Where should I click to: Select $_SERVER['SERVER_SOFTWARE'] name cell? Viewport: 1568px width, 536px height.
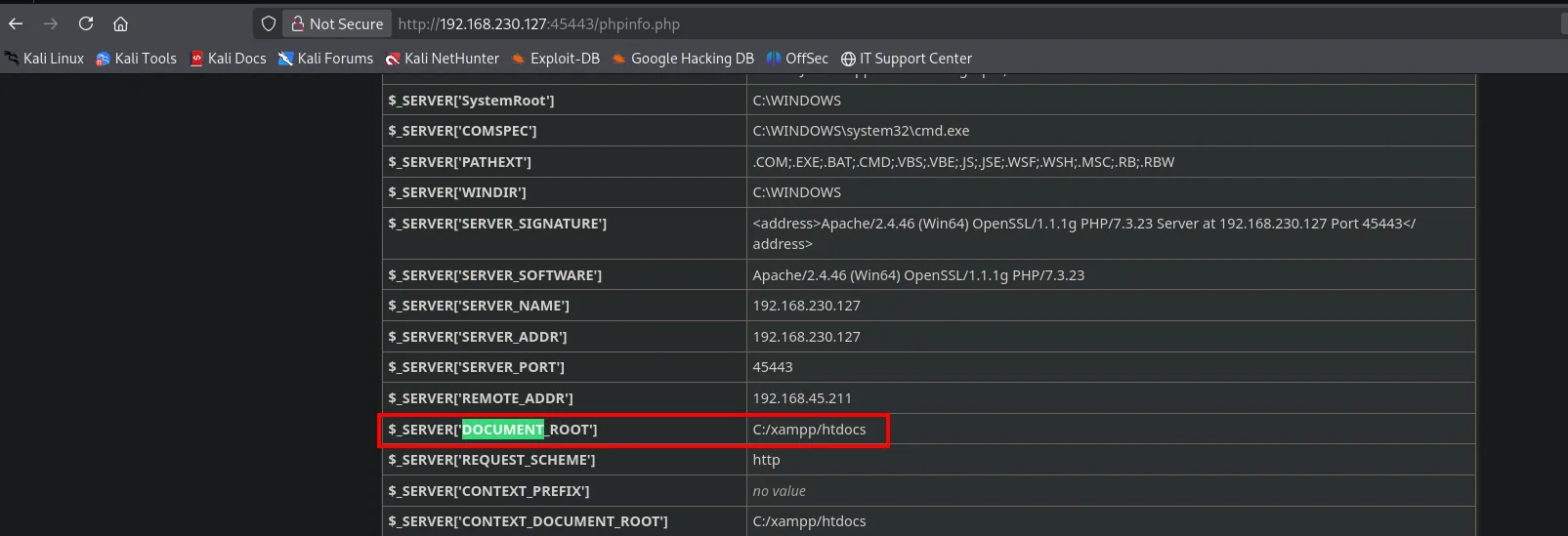(565, 275)
